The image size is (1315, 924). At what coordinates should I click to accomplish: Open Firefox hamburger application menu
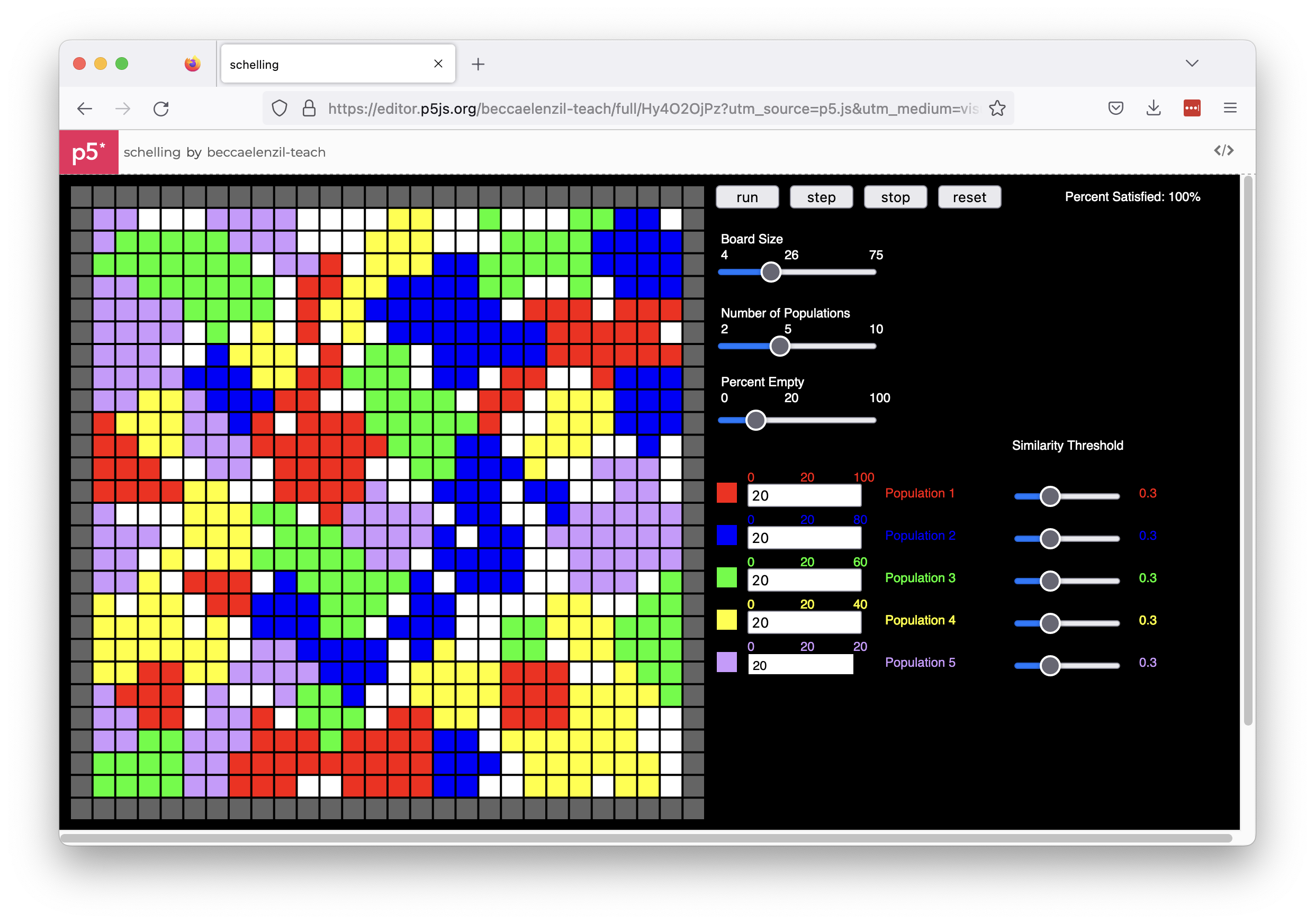click(x=1230, y=107)
